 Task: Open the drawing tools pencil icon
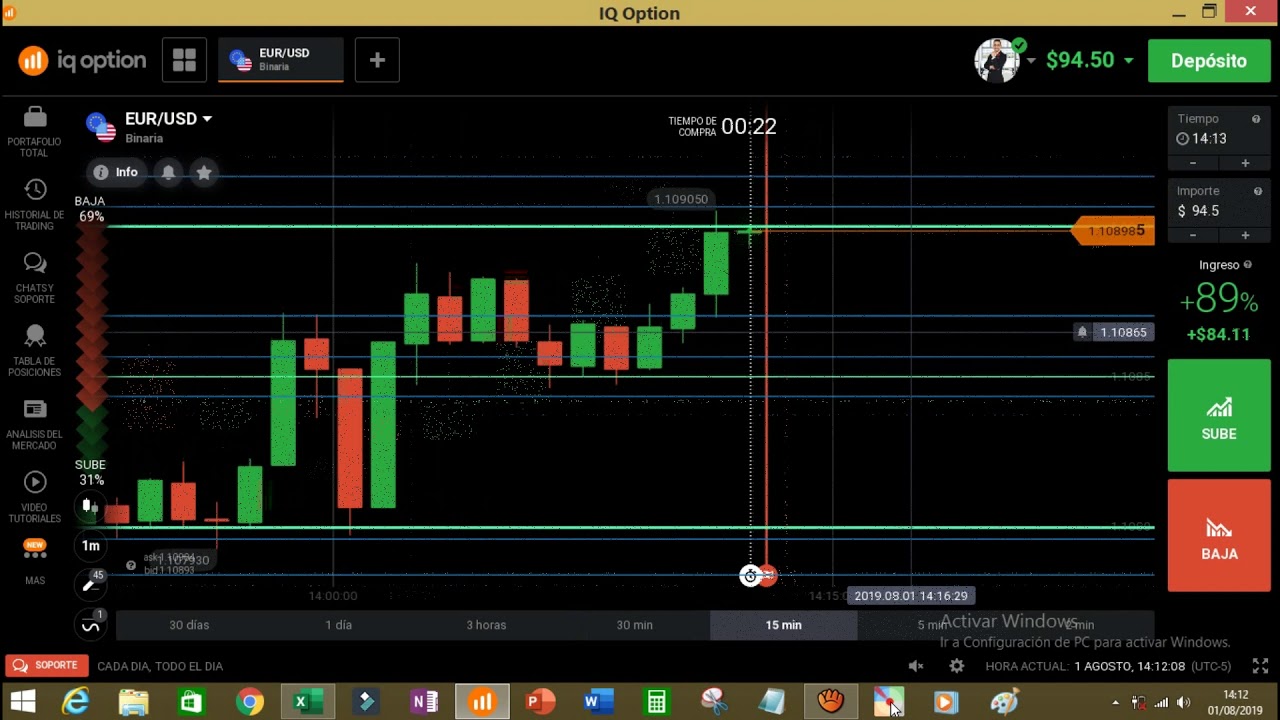(x=90, y=585)
